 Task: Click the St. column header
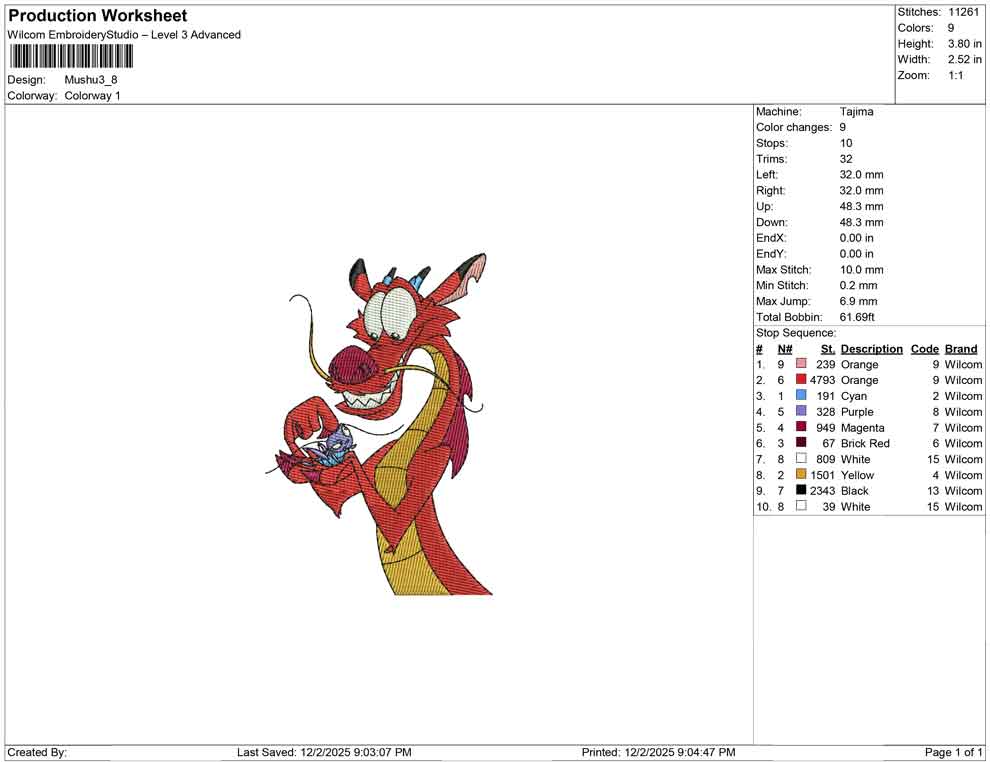coord(827,348)
